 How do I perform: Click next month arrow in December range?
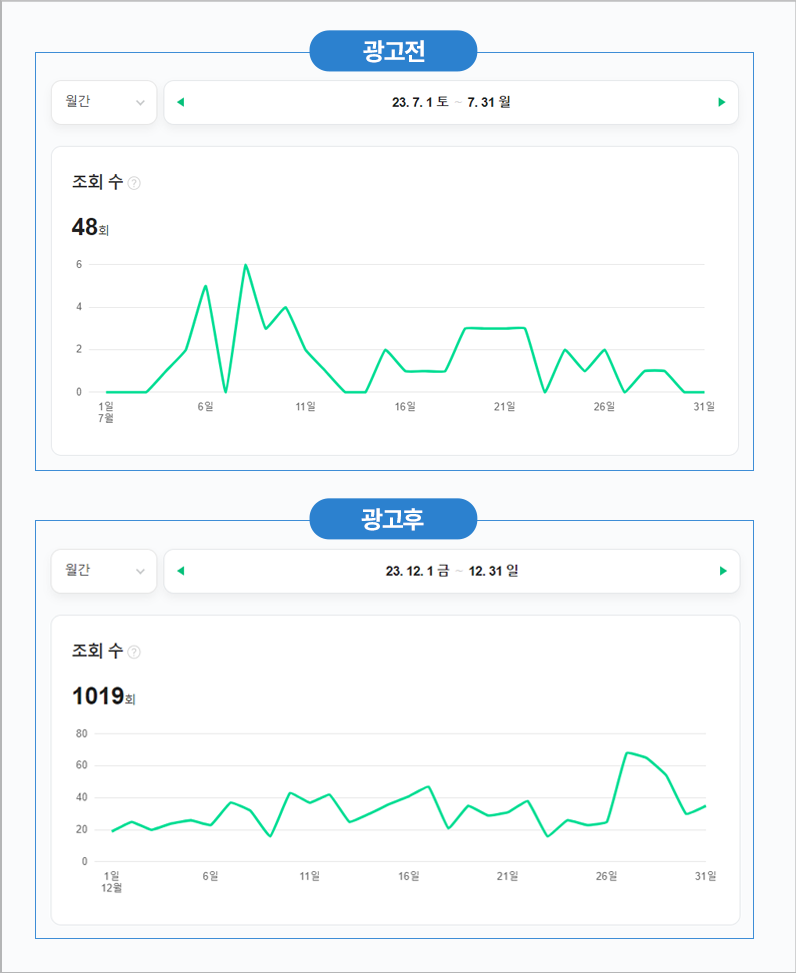[x=723, y=571]
